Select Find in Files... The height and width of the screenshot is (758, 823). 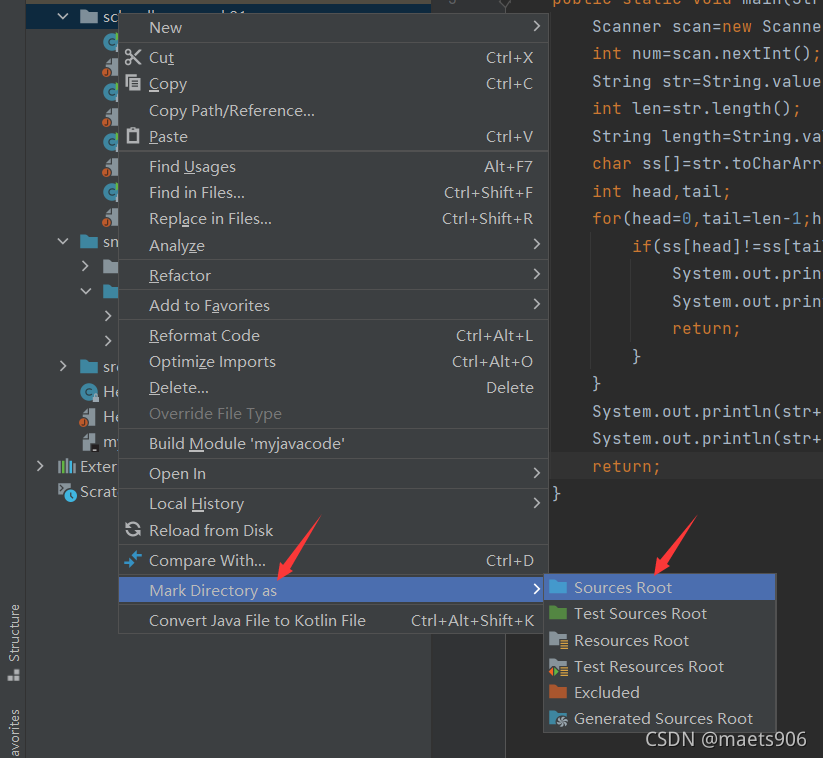tap(333, 193)
